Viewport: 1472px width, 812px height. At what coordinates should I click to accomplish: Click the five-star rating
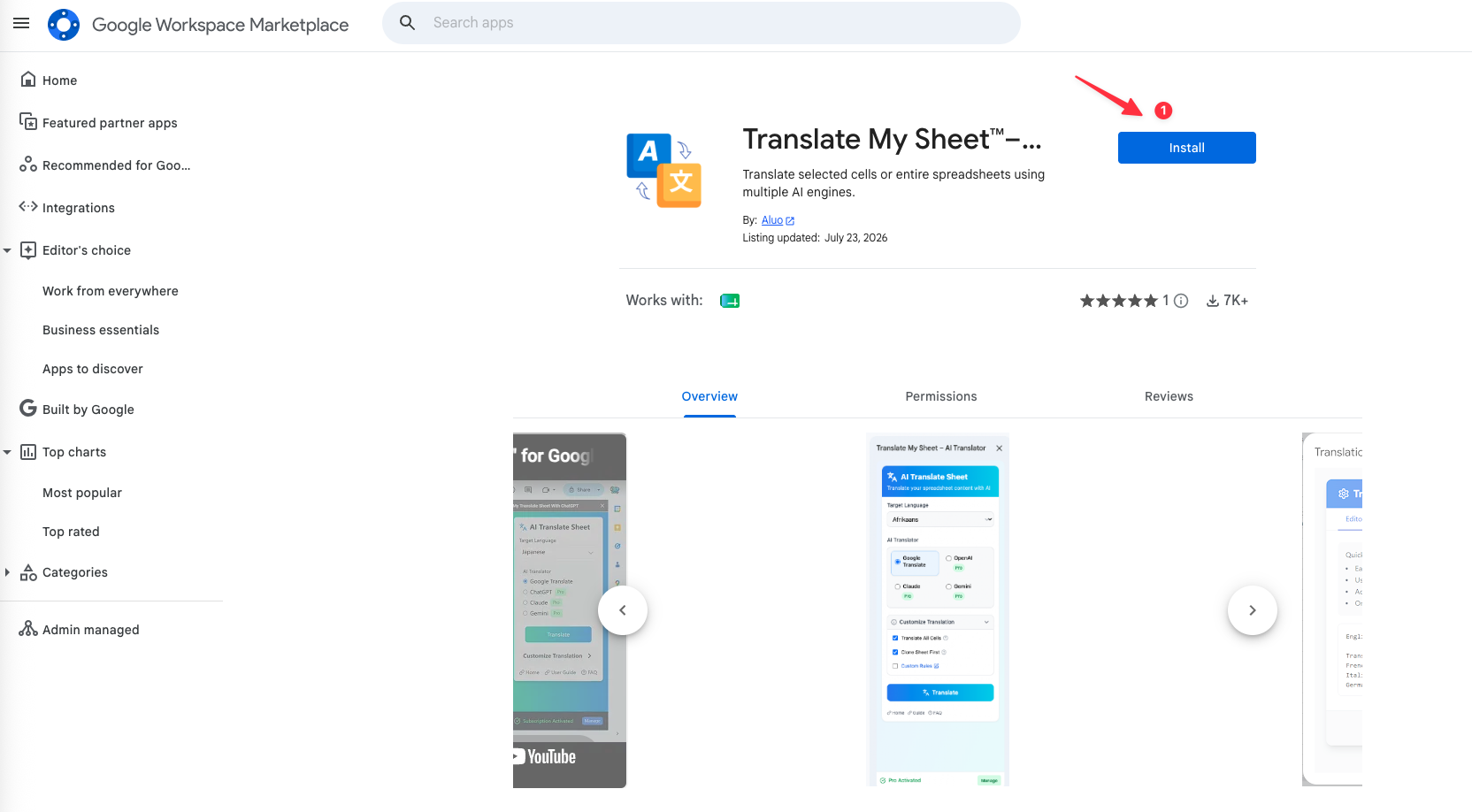coord(1118,301)
